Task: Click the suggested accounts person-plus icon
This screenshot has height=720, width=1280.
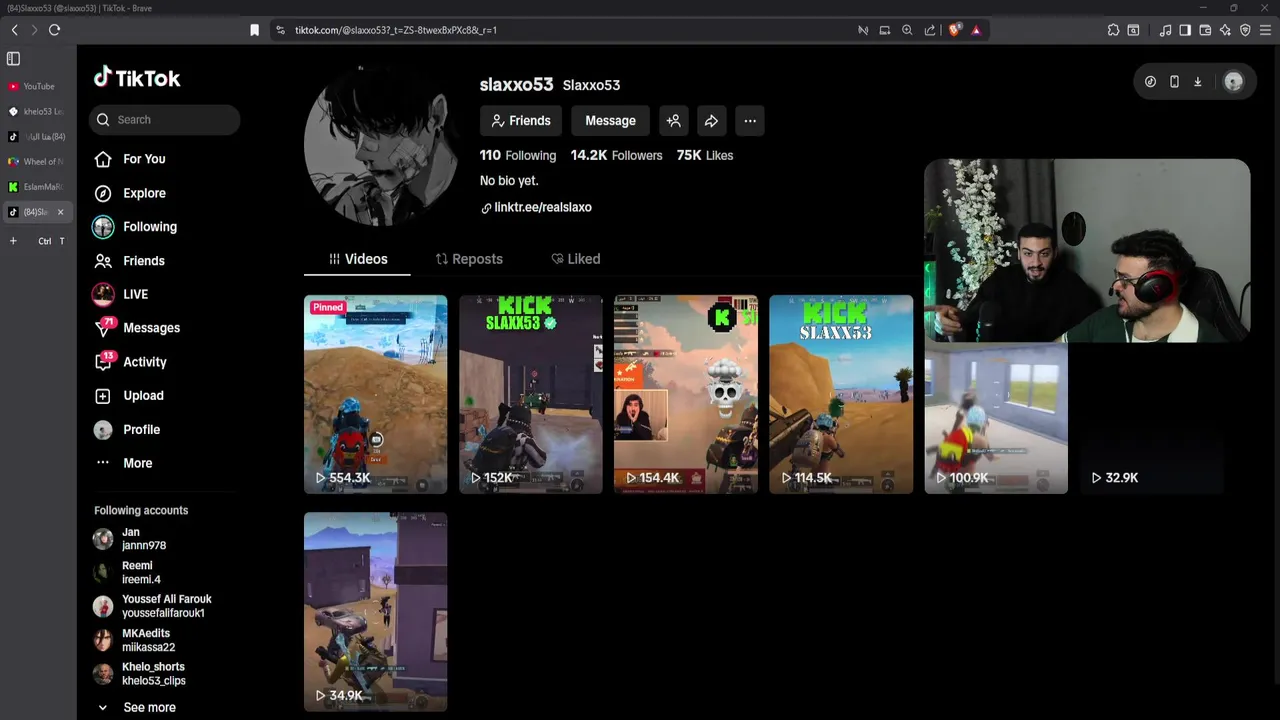Action: [674, 121]
